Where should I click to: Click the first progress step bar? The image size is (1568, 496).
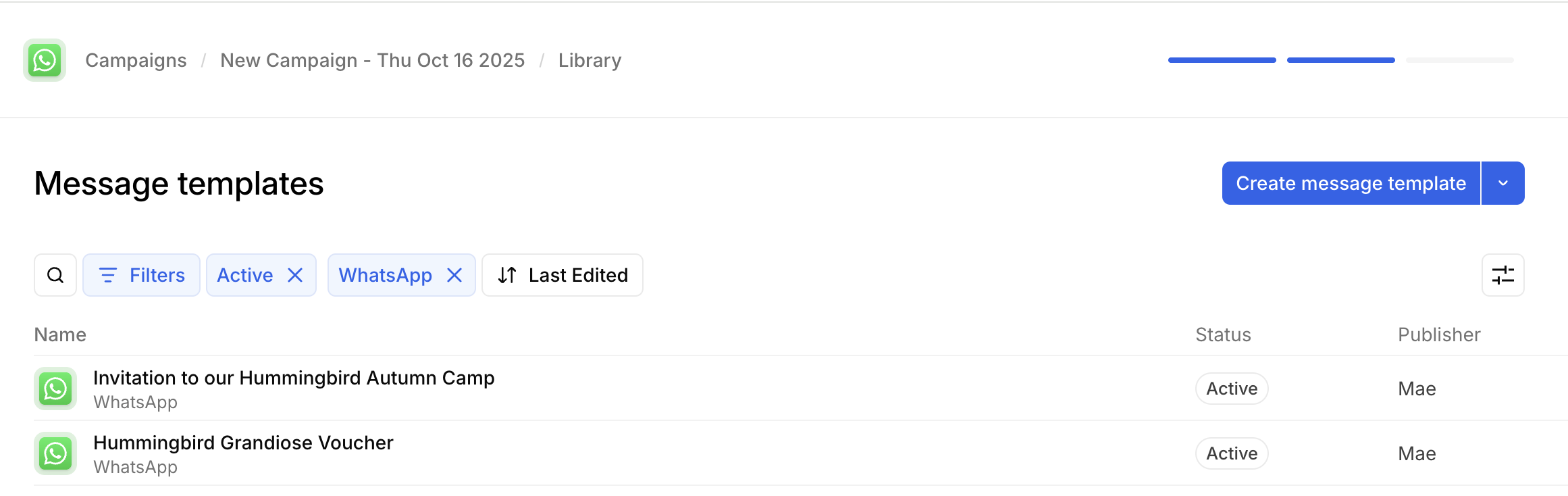(1222, 60)
